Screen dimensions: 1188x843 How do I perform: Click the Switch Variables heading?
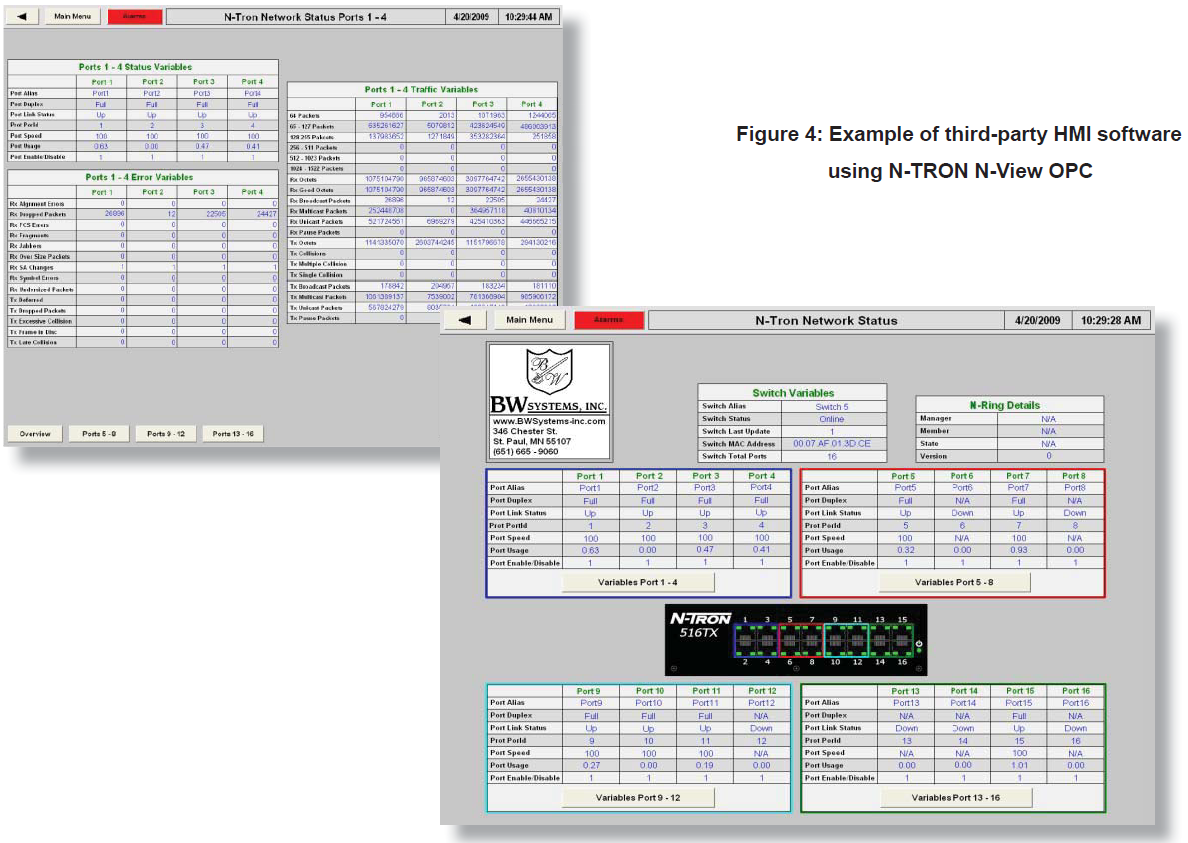coord(793,393)
